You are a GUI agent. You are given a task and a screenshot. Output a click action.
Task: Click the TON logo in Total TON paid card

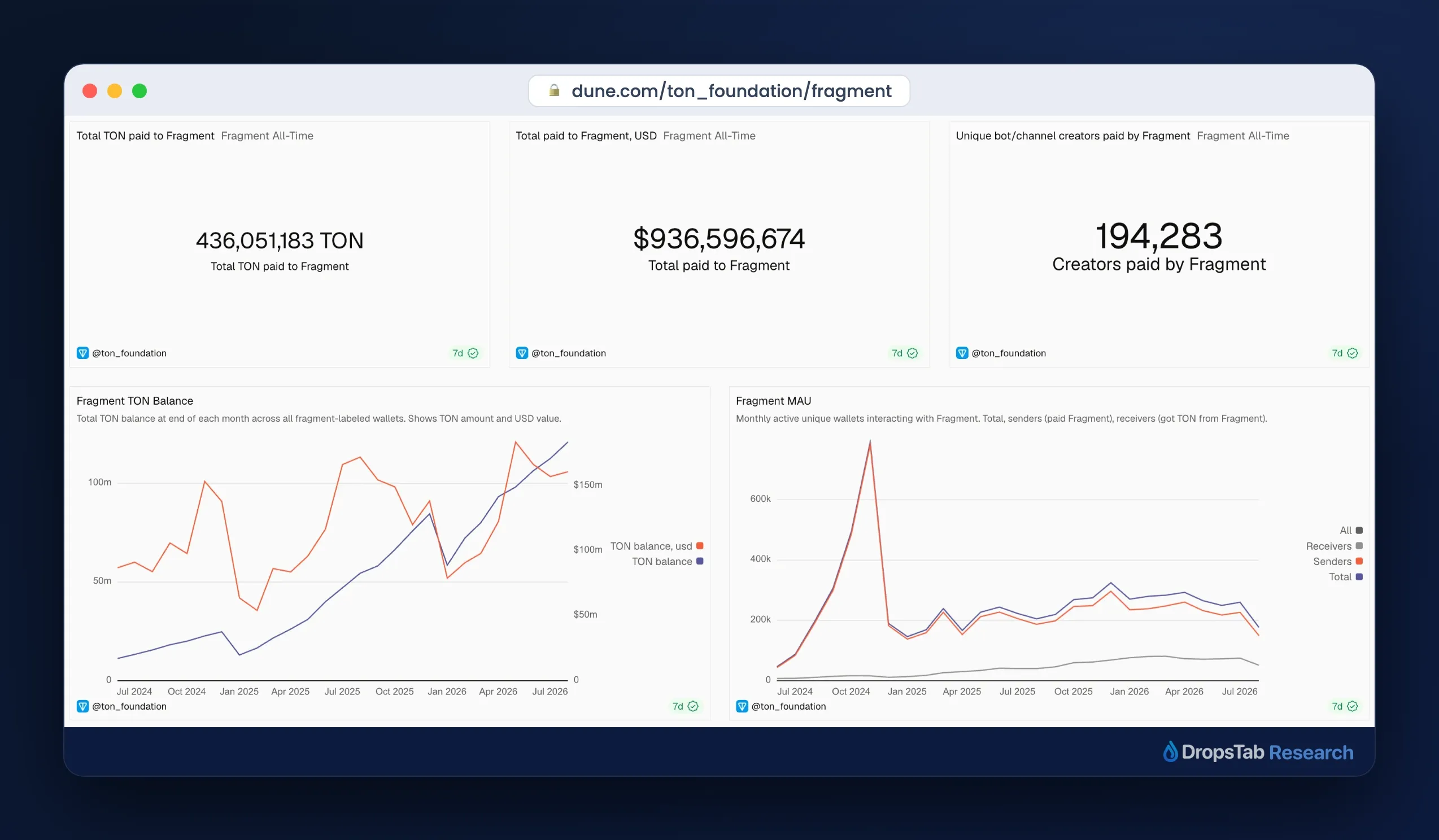(x=83, y=353)
